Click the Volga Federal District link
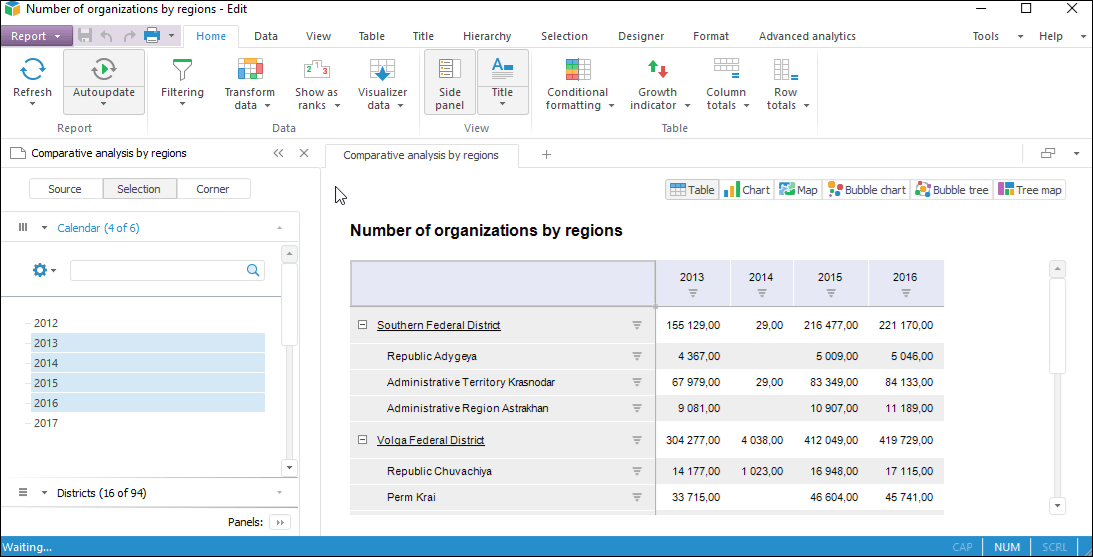This screenshot has width=1093, height=557. 430,440
